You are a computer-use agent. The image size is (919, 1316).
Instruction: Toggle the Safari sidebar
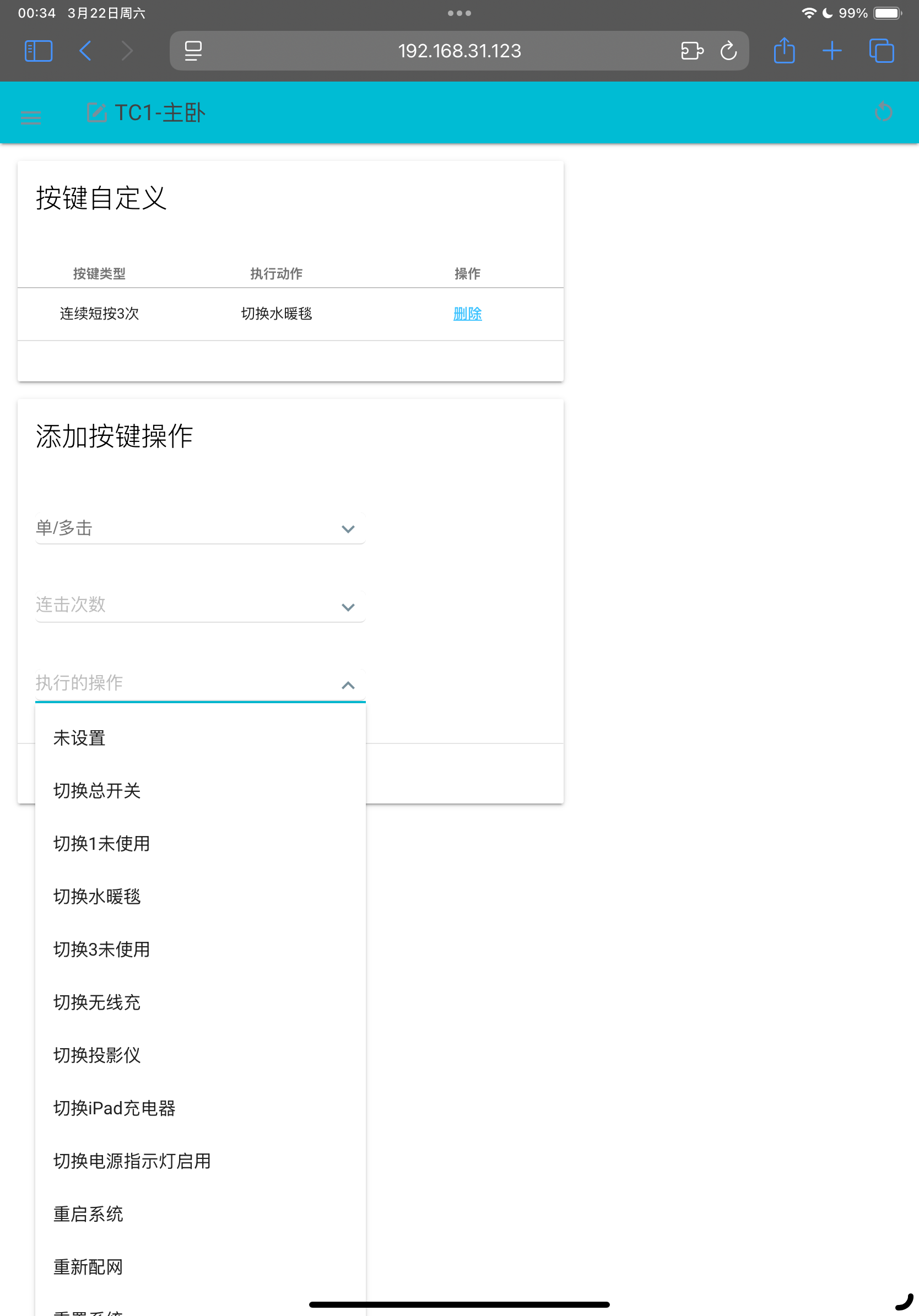pos(39,51)
